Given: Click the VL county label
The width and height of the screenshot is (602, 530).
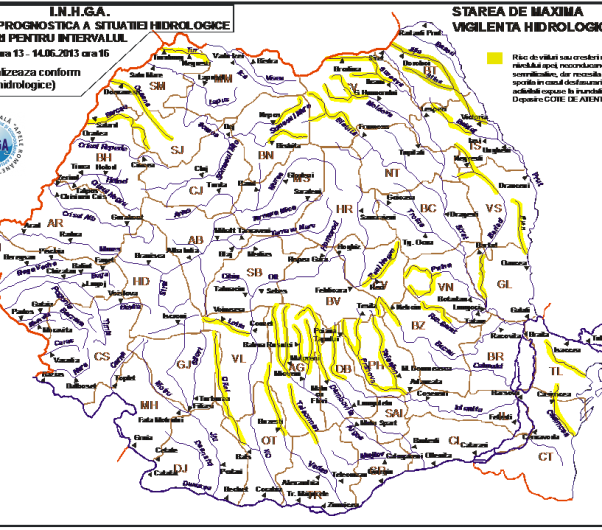Looking at the screenshot, I should [x=239, y=357].
